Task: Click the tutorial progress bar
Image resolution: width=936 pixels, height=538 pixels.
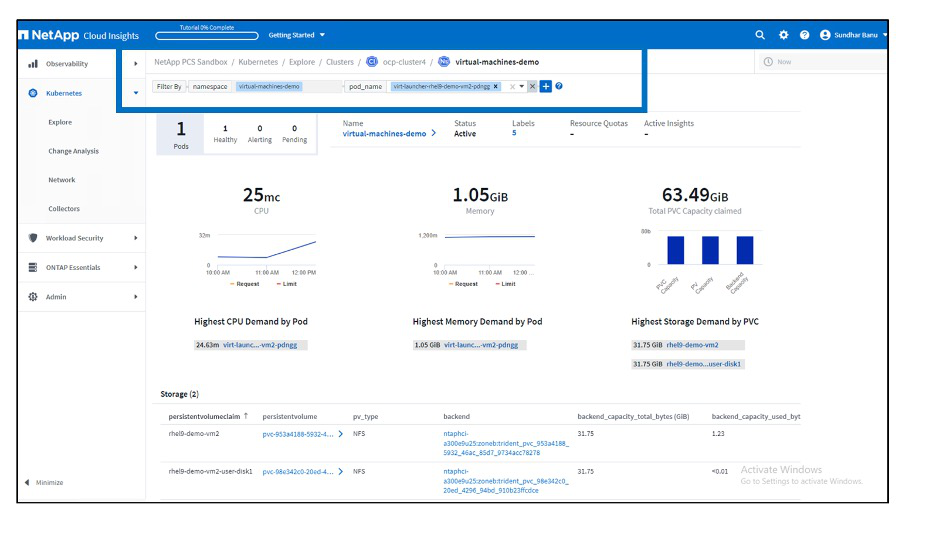Action: coord(208,35)
